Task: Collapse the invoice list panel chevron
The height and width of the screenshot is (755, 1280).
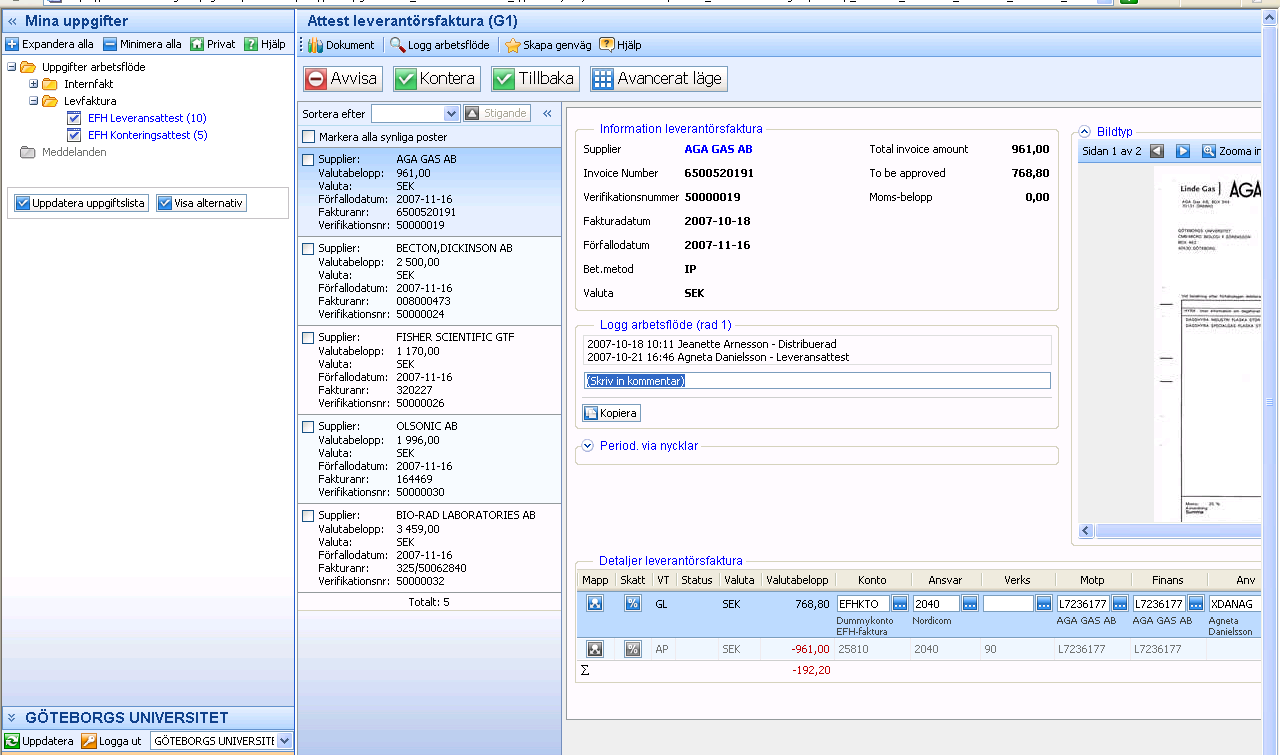Action: pos(548,113)
